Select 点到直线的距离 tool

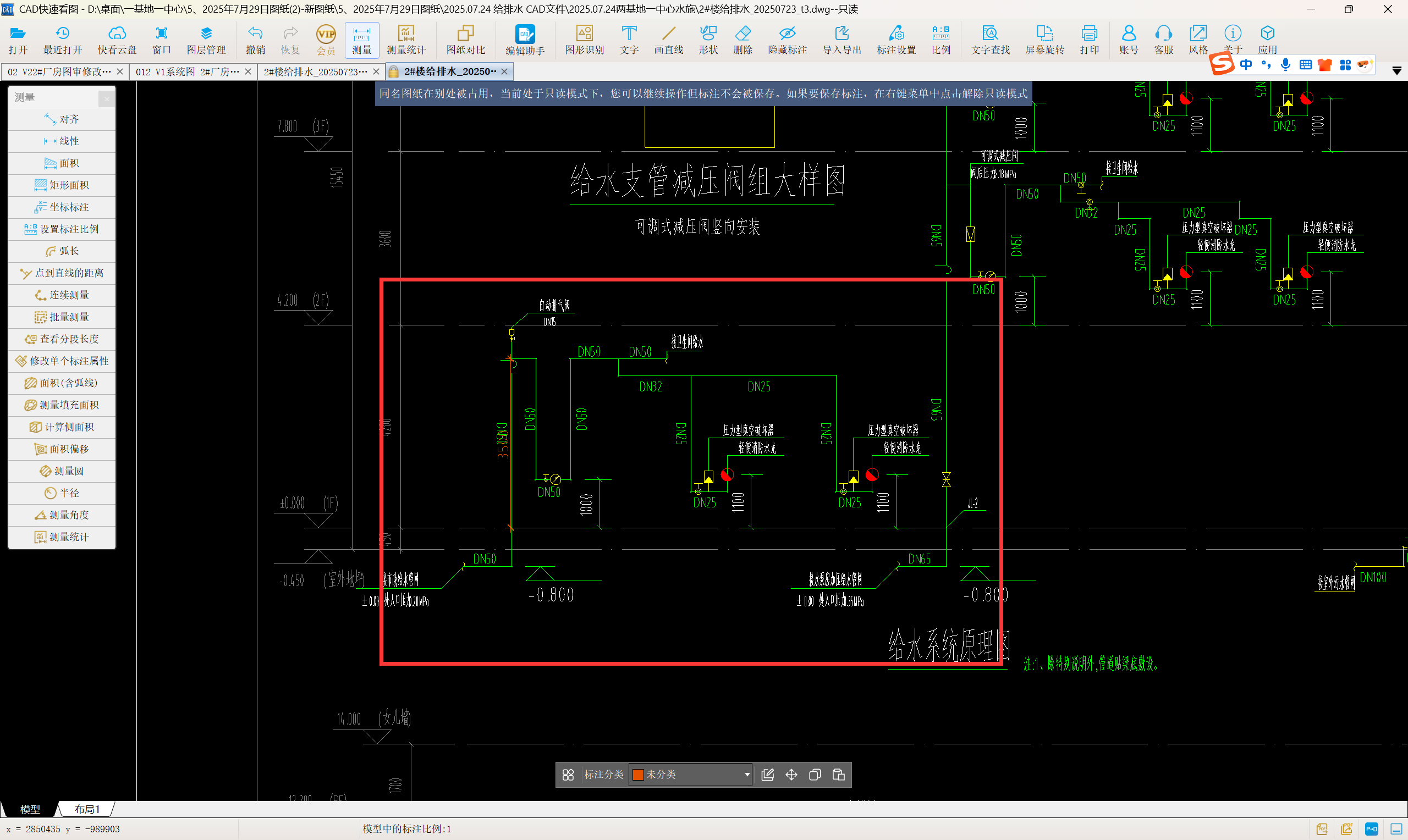pyautogui.click(x=62, y=273)
